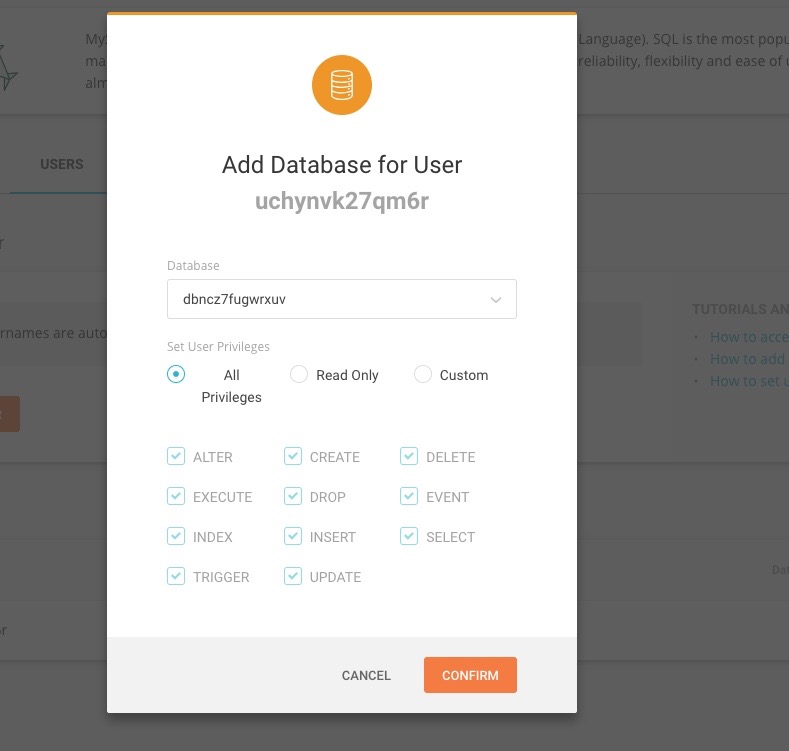789x751 pixels.
Task: Click CANCEL to dismiss the dialog
Action: point(366,676)
